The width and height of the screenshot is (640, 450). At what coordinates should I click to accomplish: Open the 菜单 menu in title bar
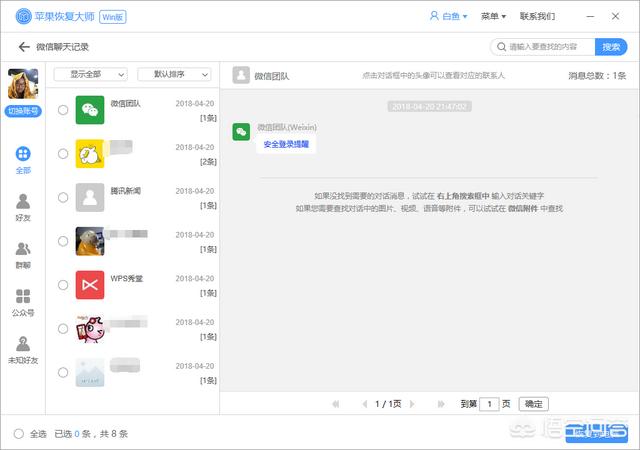tap(493, 17)
